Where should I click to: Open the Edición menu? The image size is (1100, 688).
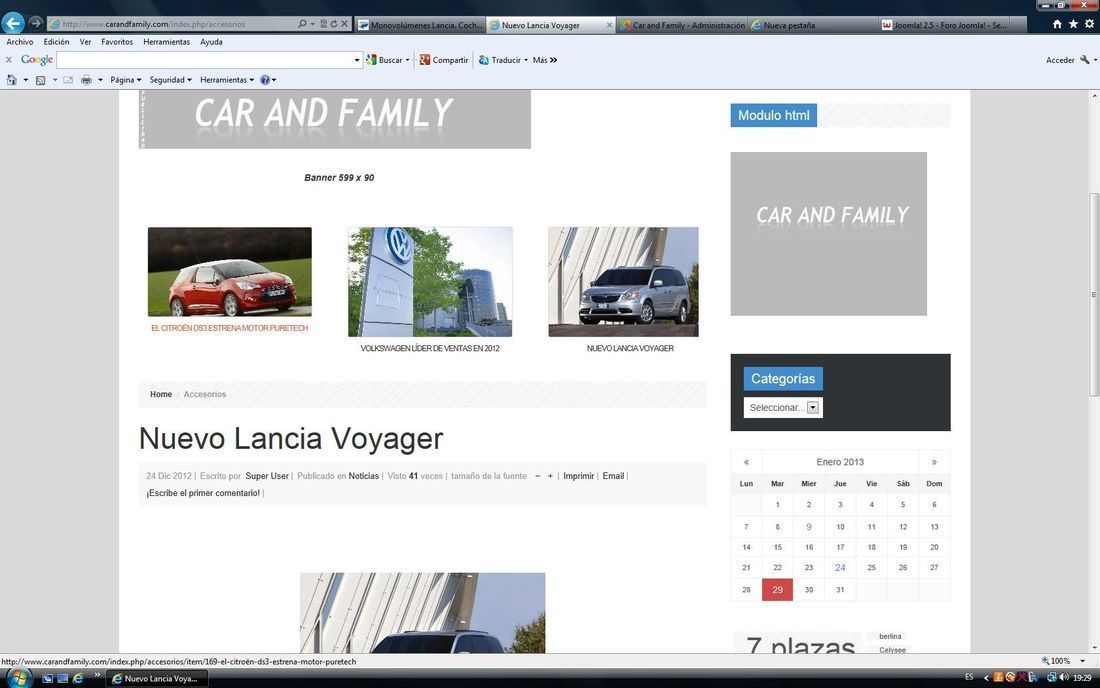[56, 42]
